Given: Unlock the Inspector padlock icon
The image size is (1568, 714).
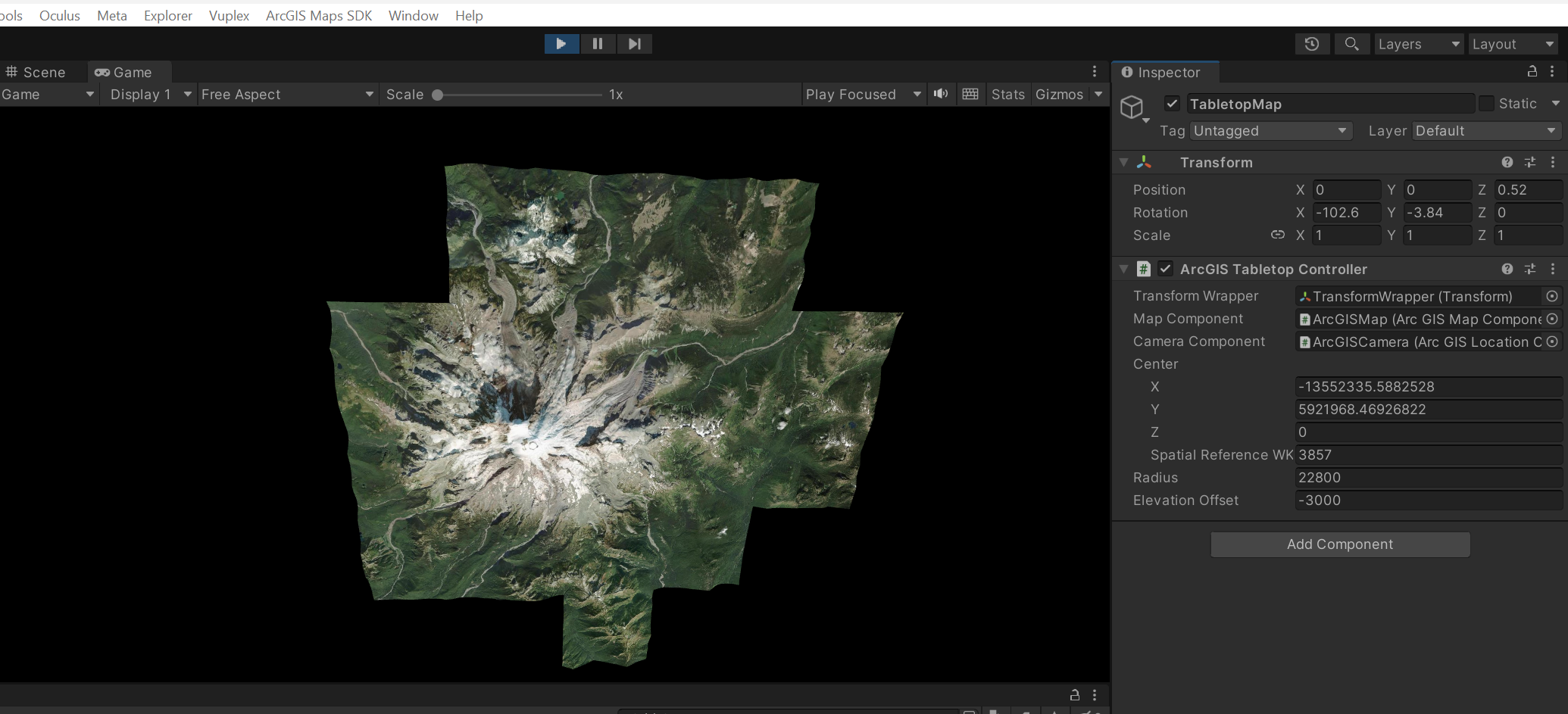Looking at the screenshot, I should pos(1532,72).
